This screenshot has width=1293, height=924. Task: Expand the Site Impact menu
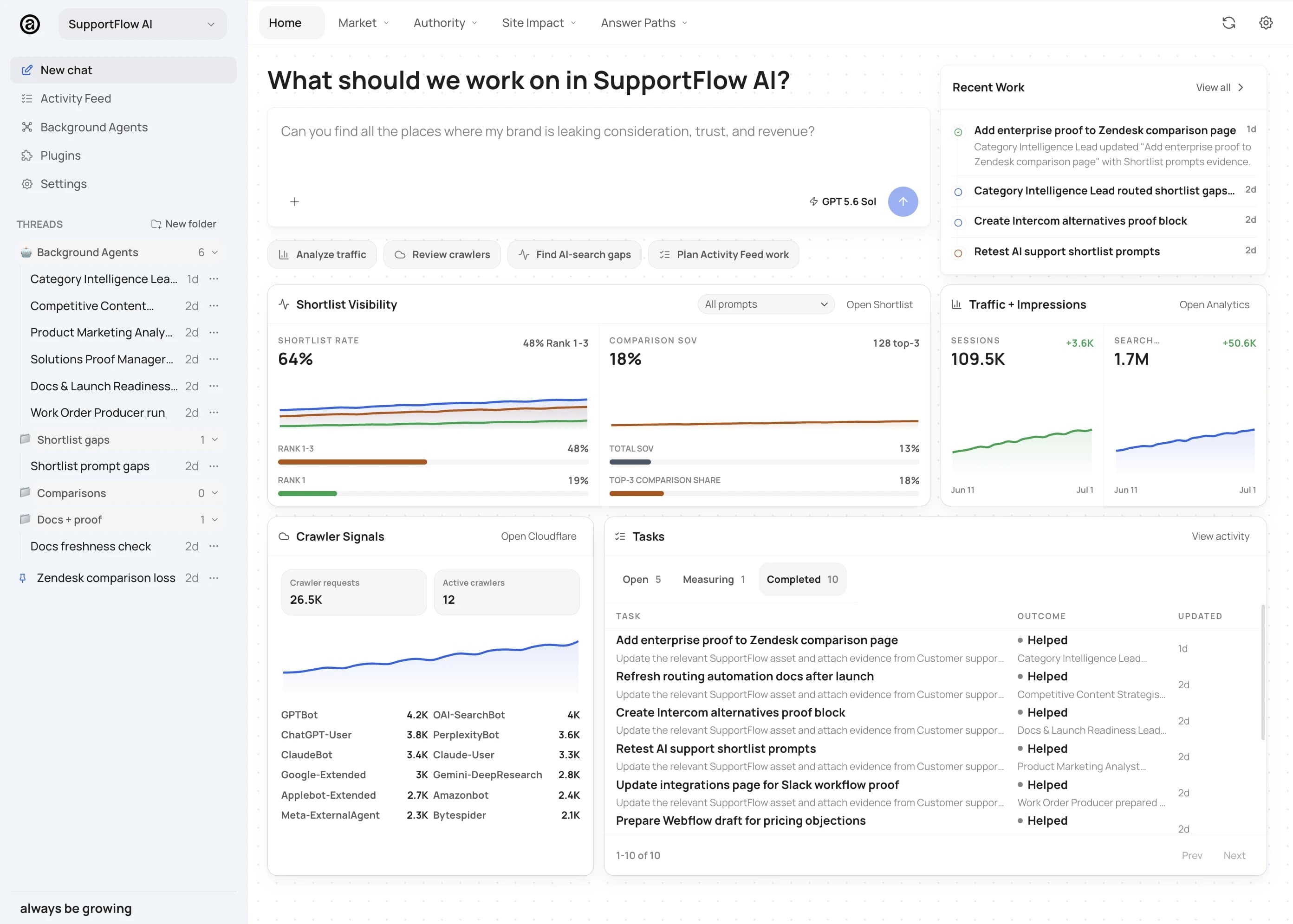coord(539,23)
